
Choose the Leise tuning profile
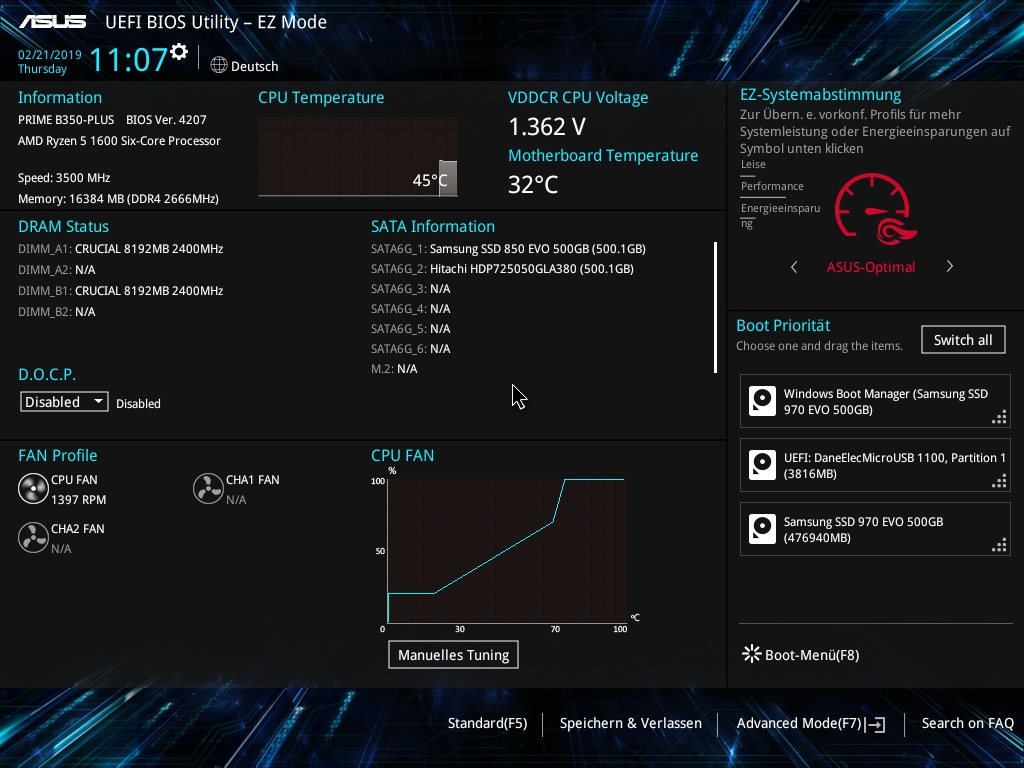(x=753, y=165)
